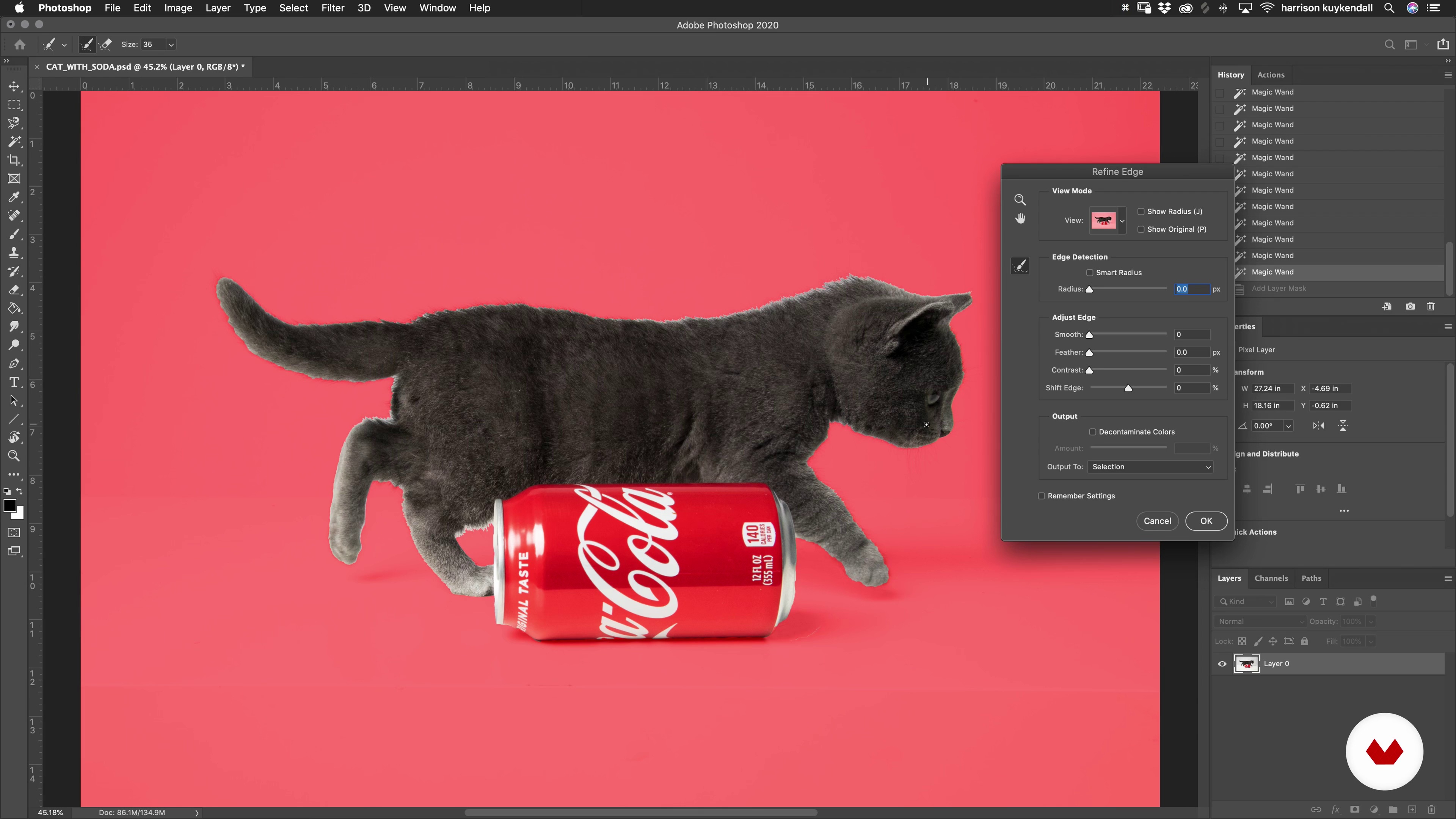
Task: Click Cancel in Refine Edge dialog
Action: click(1157, 521)
